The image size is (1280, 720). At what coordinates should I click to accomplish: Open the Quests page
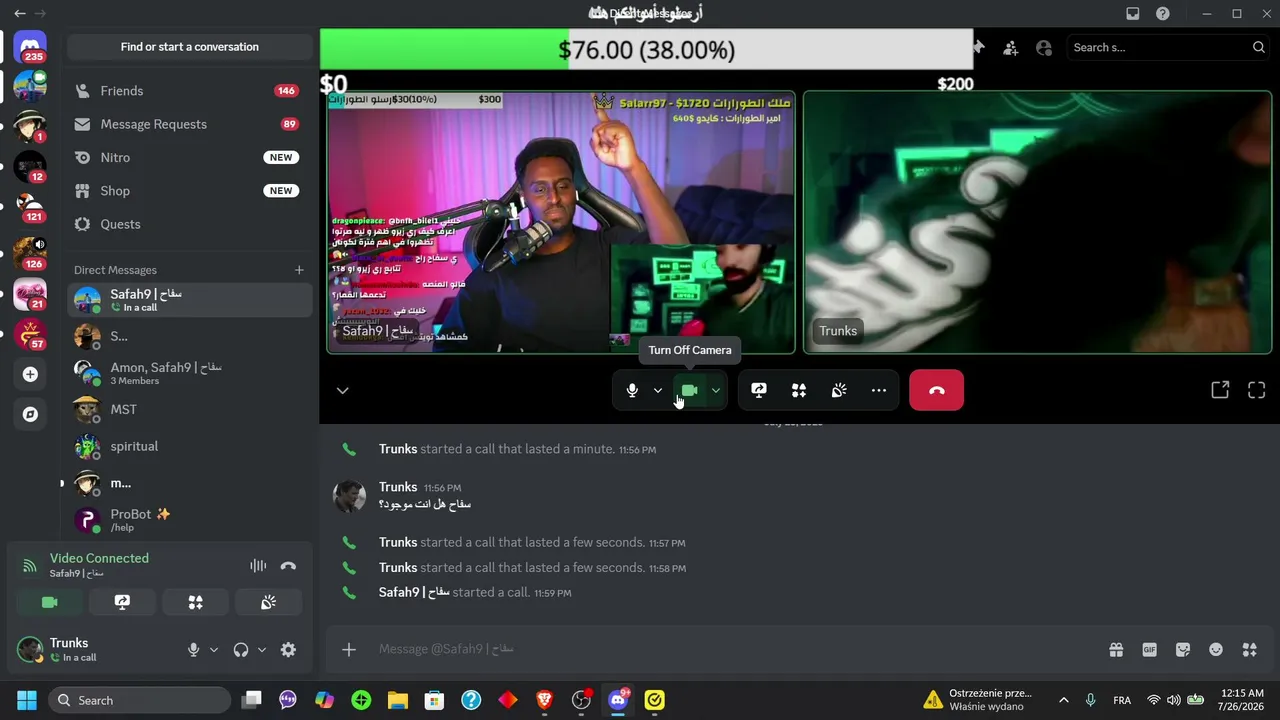click(x=189, y=224)
